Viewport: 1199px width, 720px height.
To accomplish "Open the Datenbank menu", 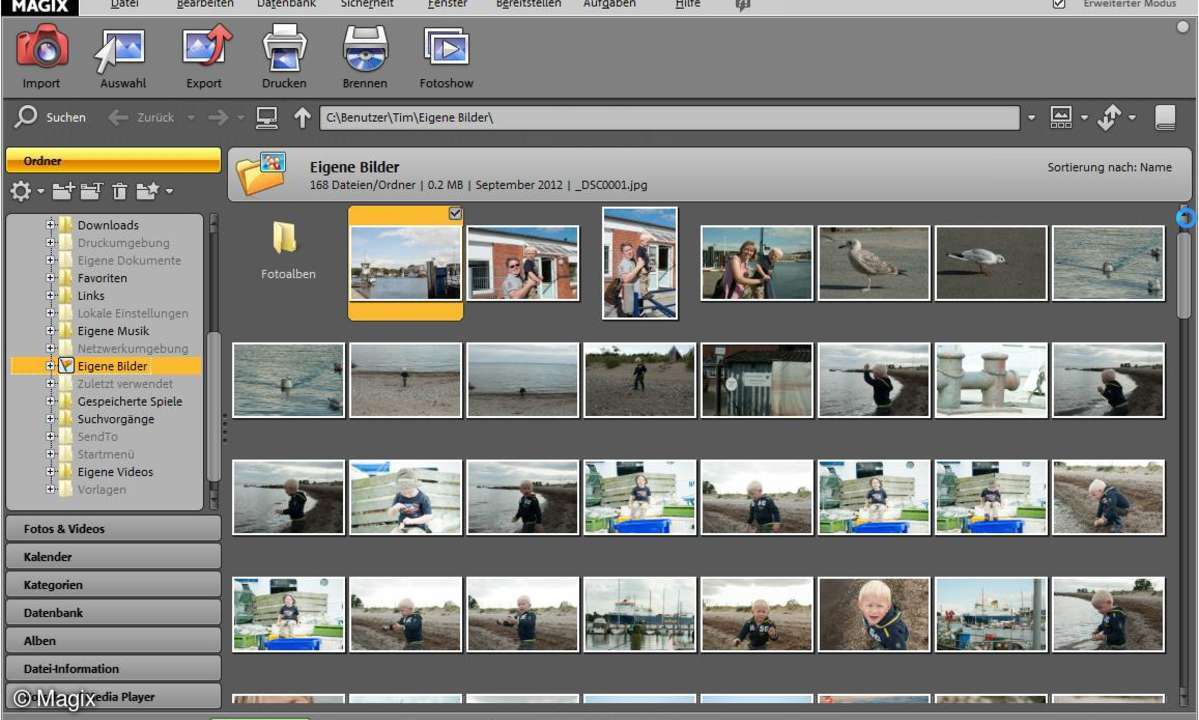I will [x=286, y=4].
